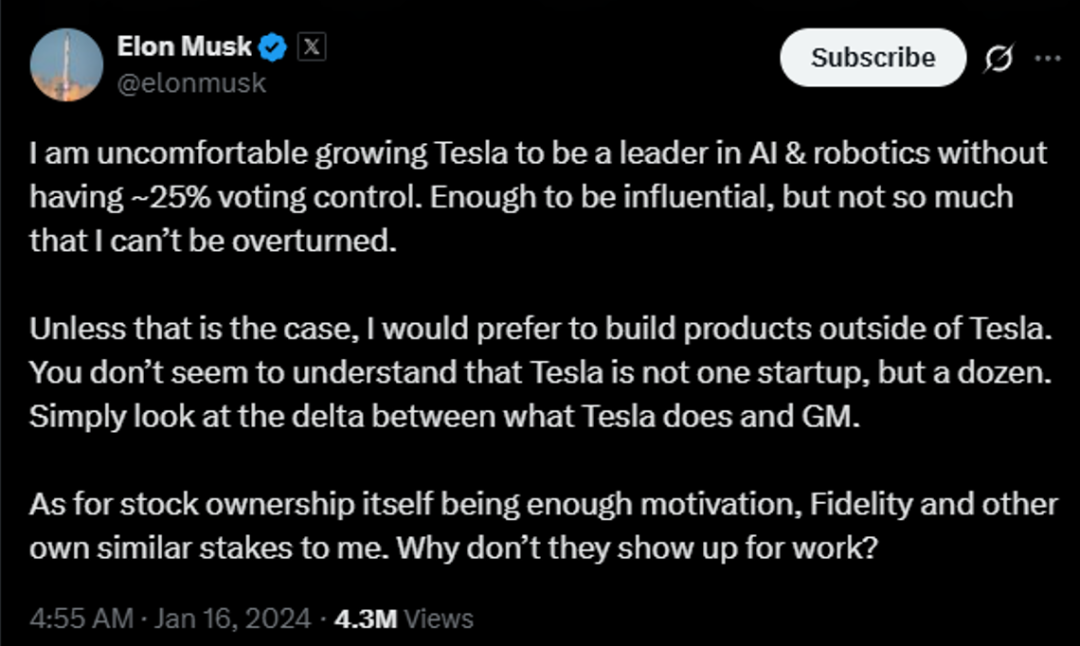Click the blue verified checkmark badge
Viewport: 1080px width, 646px height.
(x=274, y=46)
